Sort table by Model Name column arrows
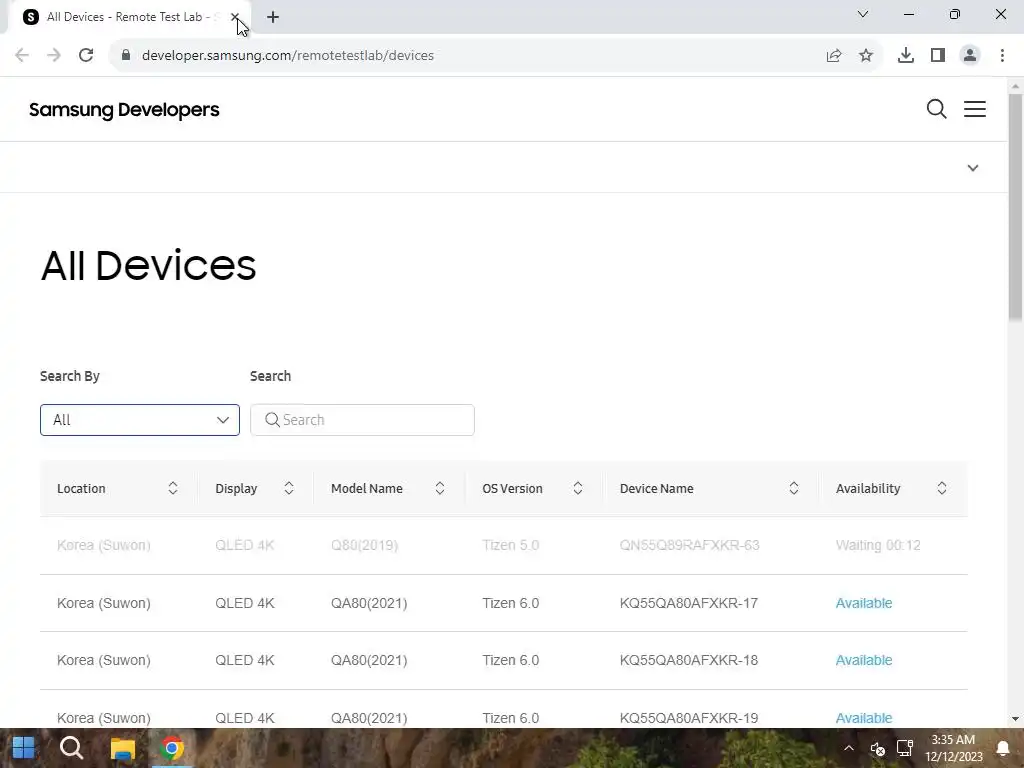Viewport: 1024px width, 768px height. coord(440,488)
